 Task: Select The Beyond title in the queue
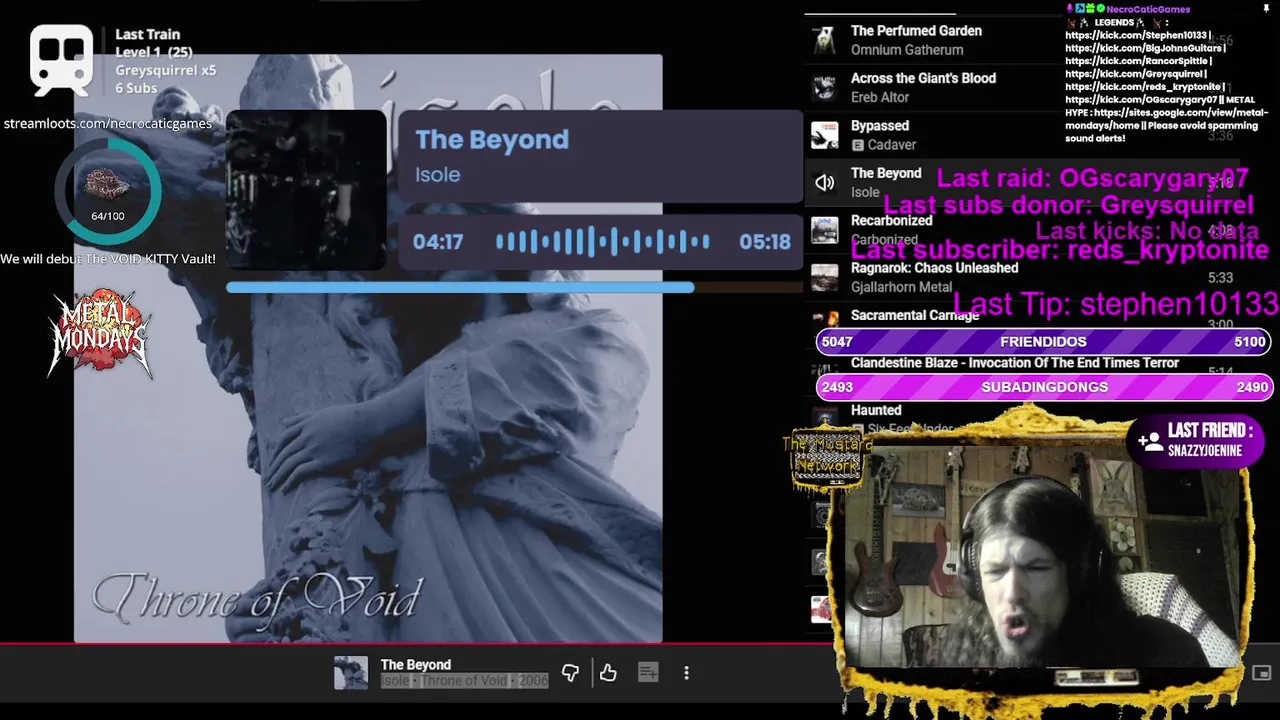(886, 173)
